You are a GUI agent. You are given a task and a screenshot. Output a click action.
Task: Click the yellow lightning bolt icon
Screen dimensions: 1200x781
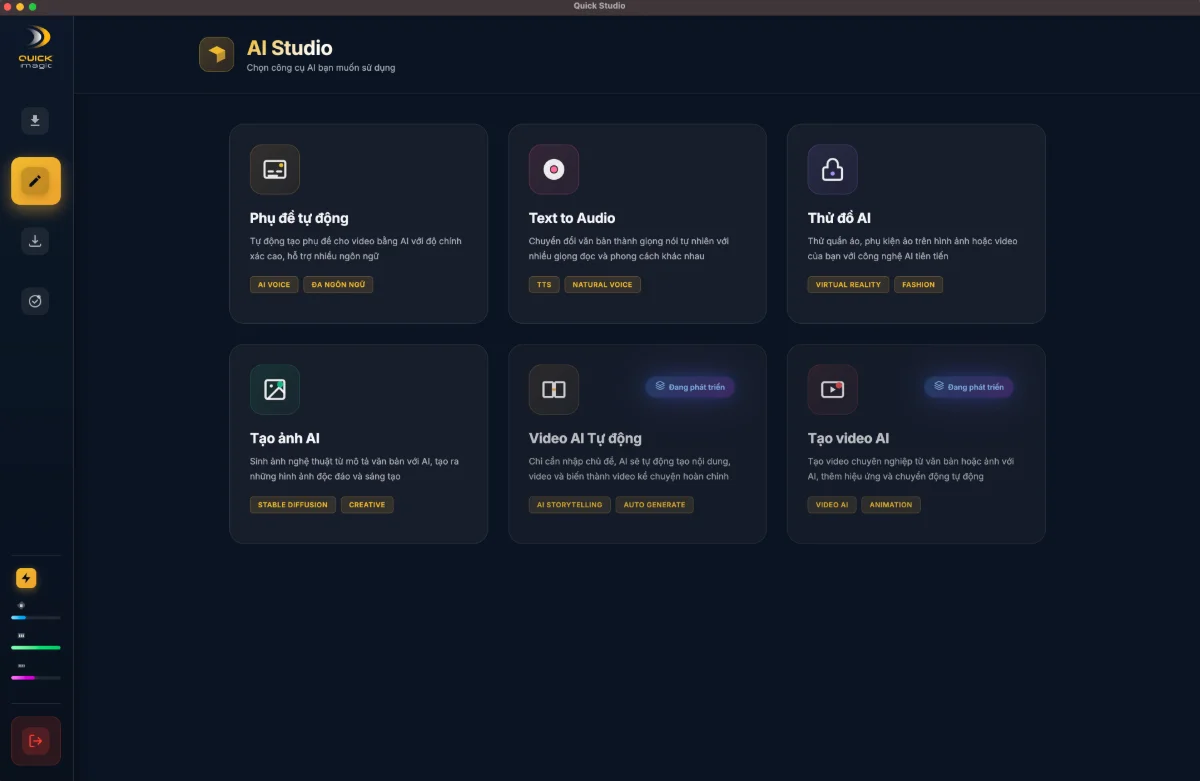tap(26, 578)
